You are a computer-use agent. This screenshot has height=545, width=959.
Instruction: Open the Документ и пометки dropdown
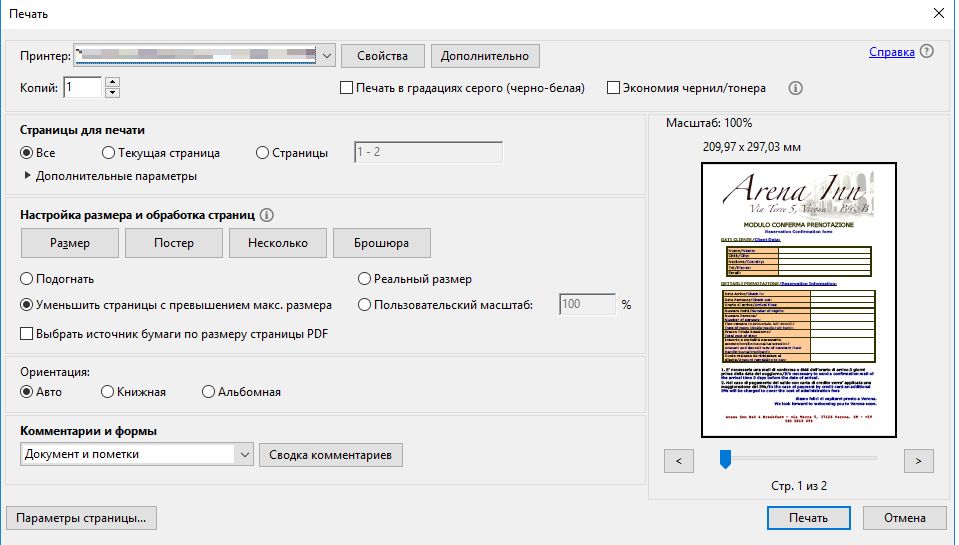(137, 454)
